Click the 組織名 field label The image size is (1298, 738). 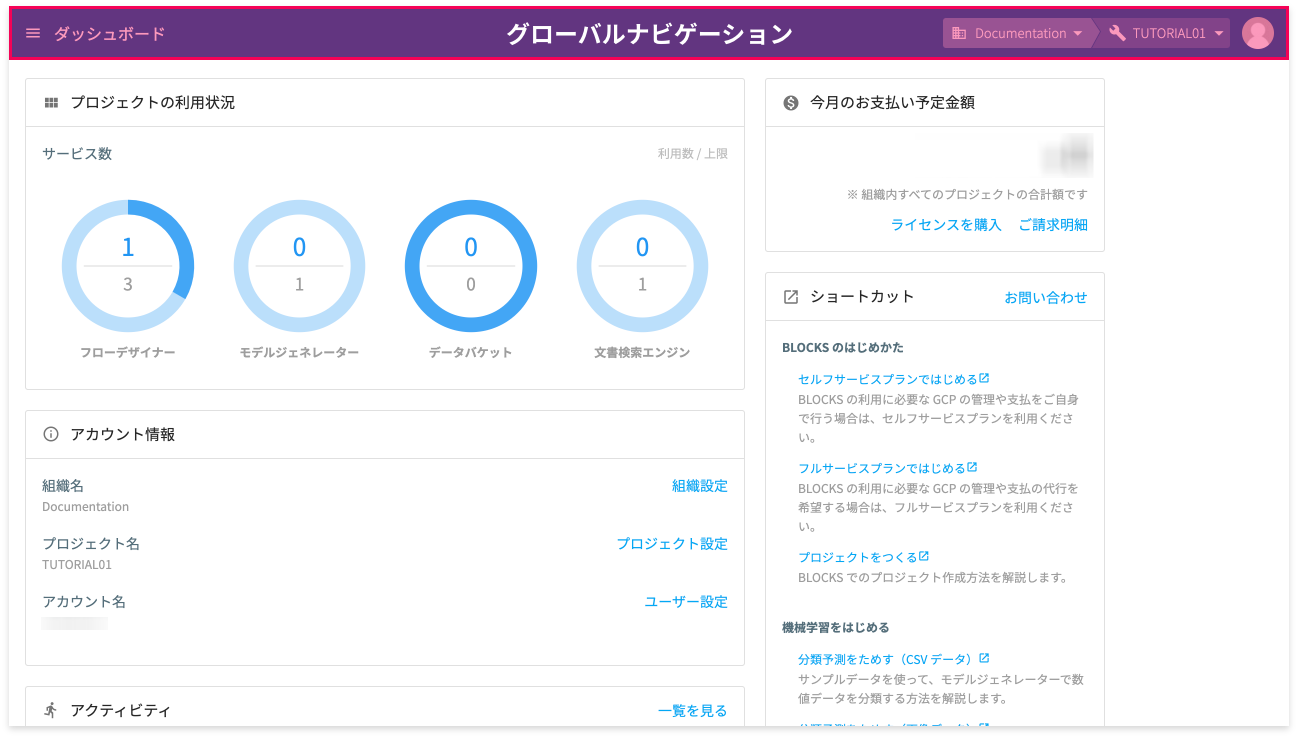[x=63, y=486]
